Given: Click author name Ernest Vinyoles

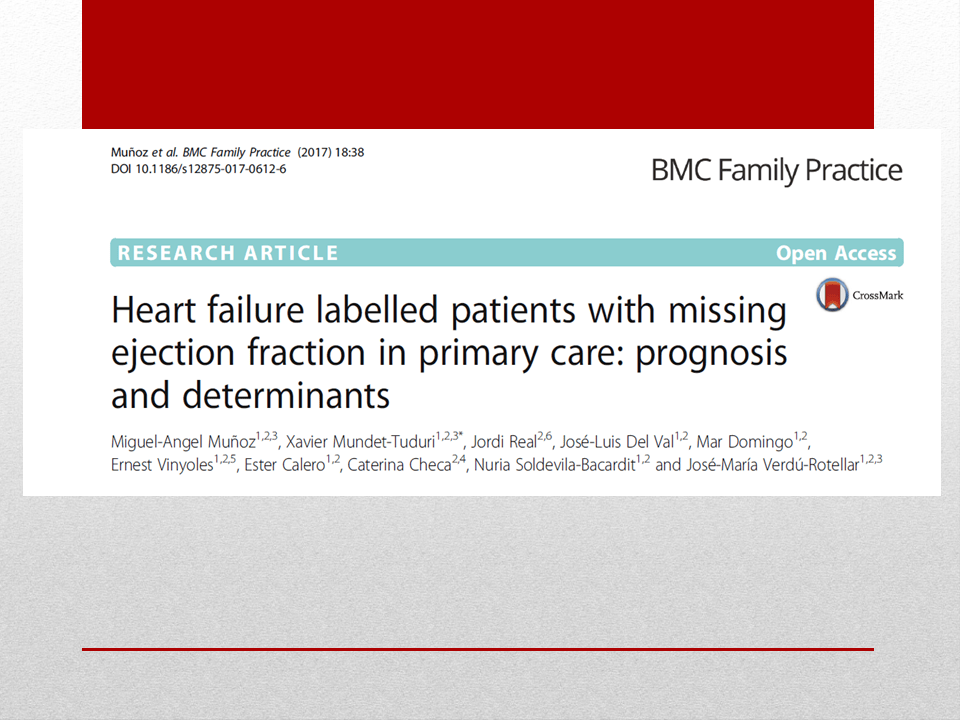Looking at the screenshot, I should pos(162,465).
